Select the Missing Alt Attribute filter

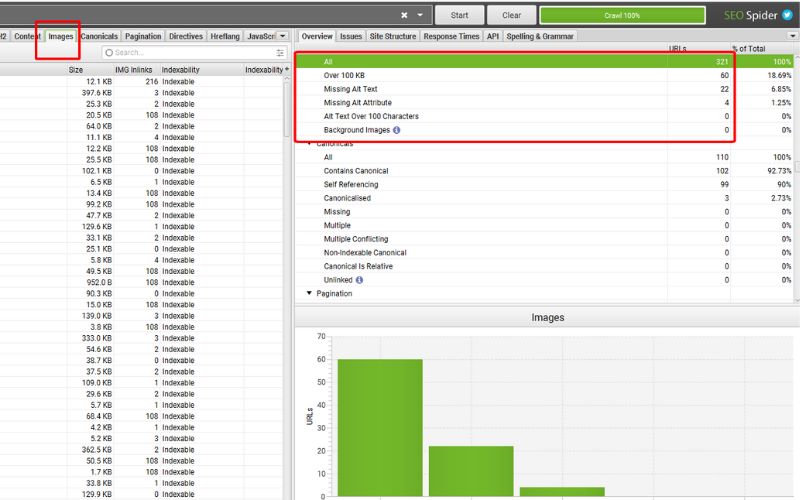tap(544, 103)
